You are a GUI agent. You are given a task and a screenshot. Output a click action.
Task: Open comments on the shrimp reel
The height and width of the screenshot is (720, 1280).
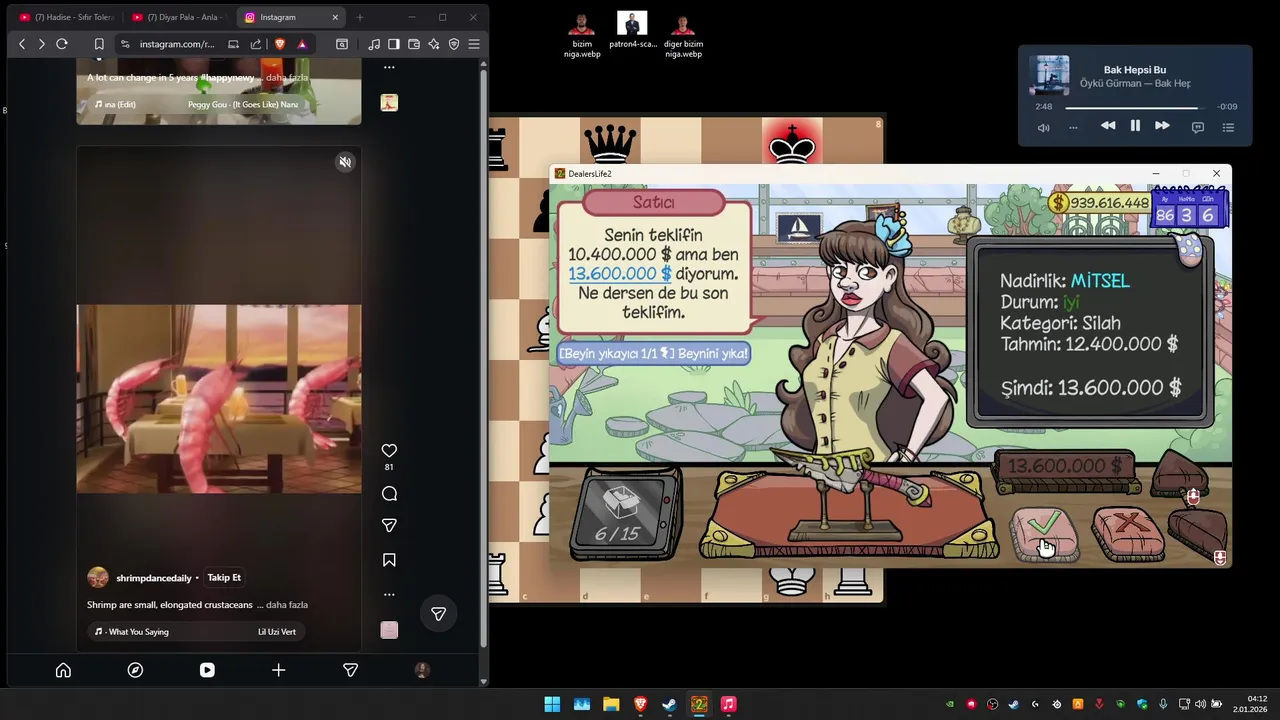coord(389,493)
